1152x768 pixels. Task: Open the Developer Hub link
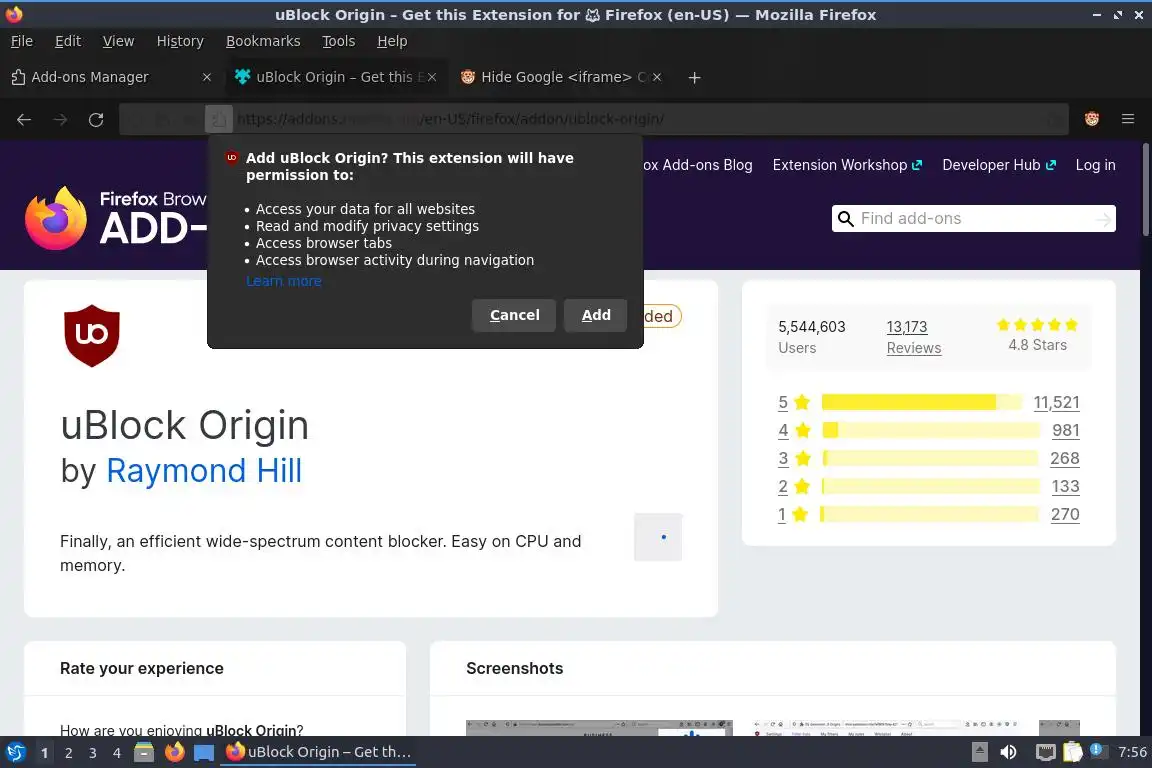pos(999,165)
